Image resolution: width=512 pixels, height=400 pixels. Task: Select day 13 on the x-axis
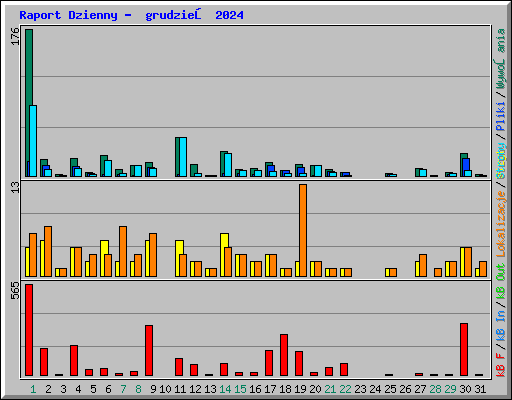click(210, 389)
